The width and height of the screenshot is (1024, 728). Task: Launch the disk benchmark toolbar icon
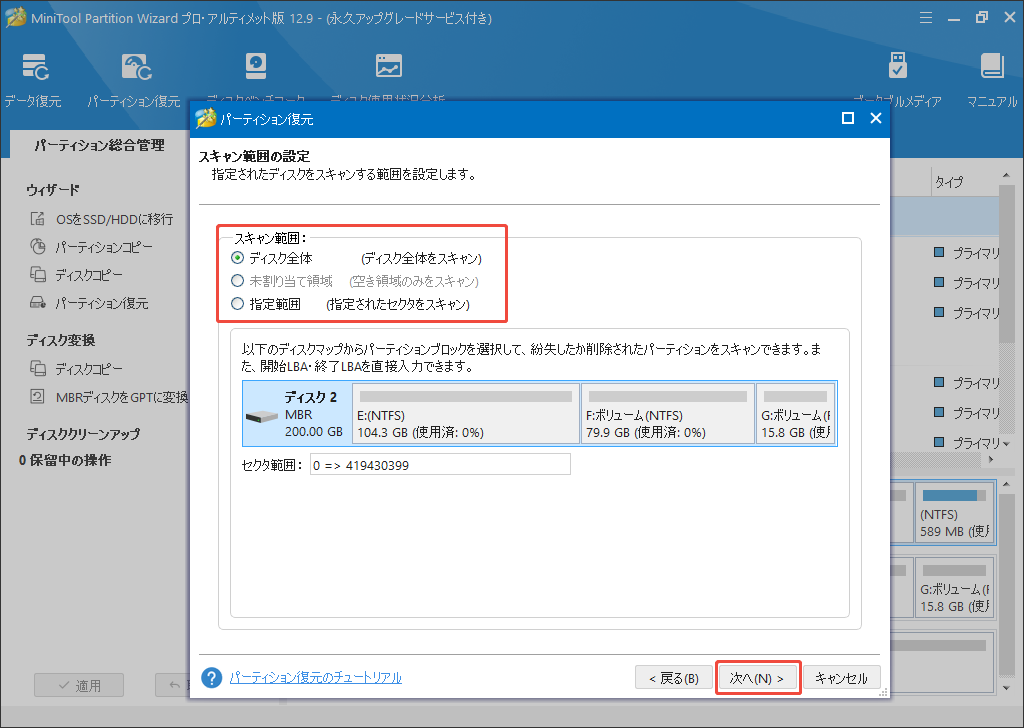255,66
